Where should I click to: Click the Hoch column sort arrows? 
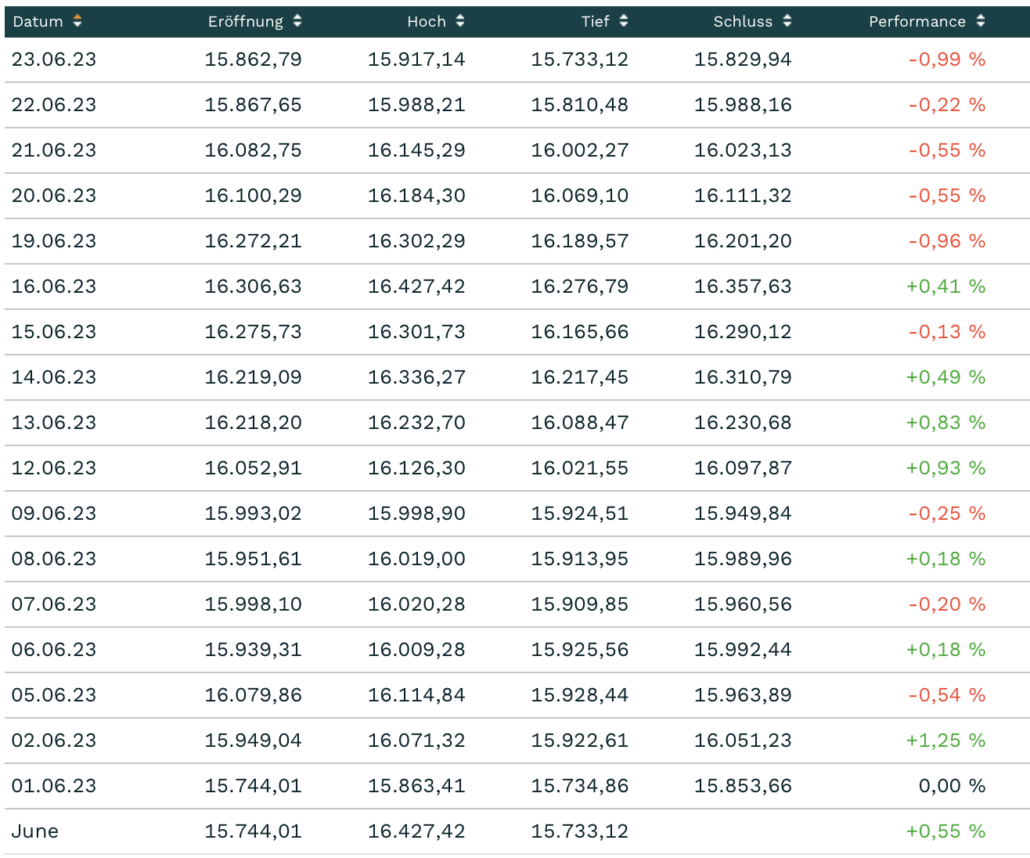(x=460, y=21)
